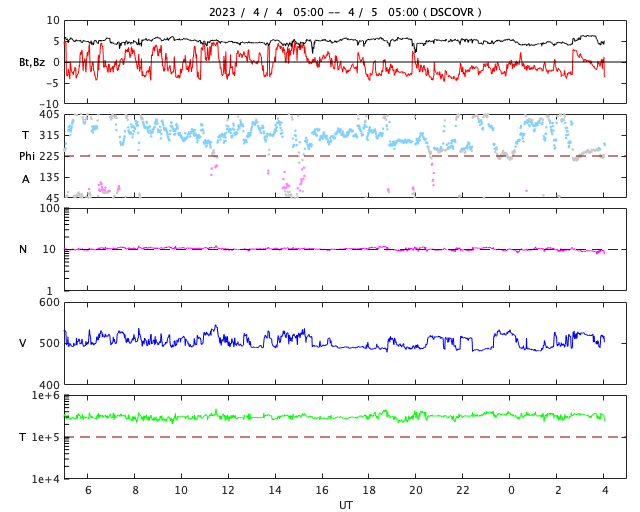The image size is (640, 512).
Task: Click the 100 tick label on density axis
Action: (x=49, y=208)
